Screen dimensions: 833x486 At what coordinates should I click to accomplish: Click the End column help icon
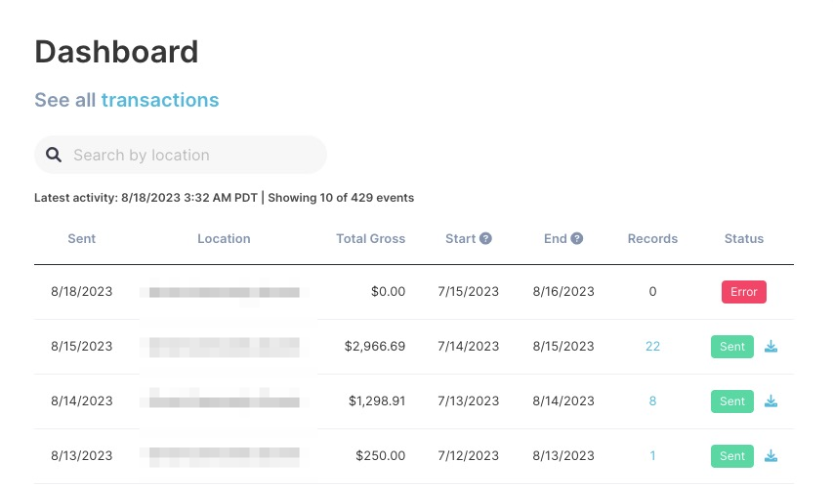(x=577, y=239)
